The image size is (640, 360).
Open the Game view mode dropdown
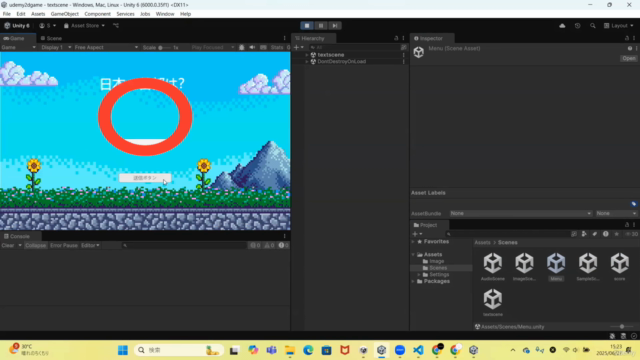tap(18, 47)
